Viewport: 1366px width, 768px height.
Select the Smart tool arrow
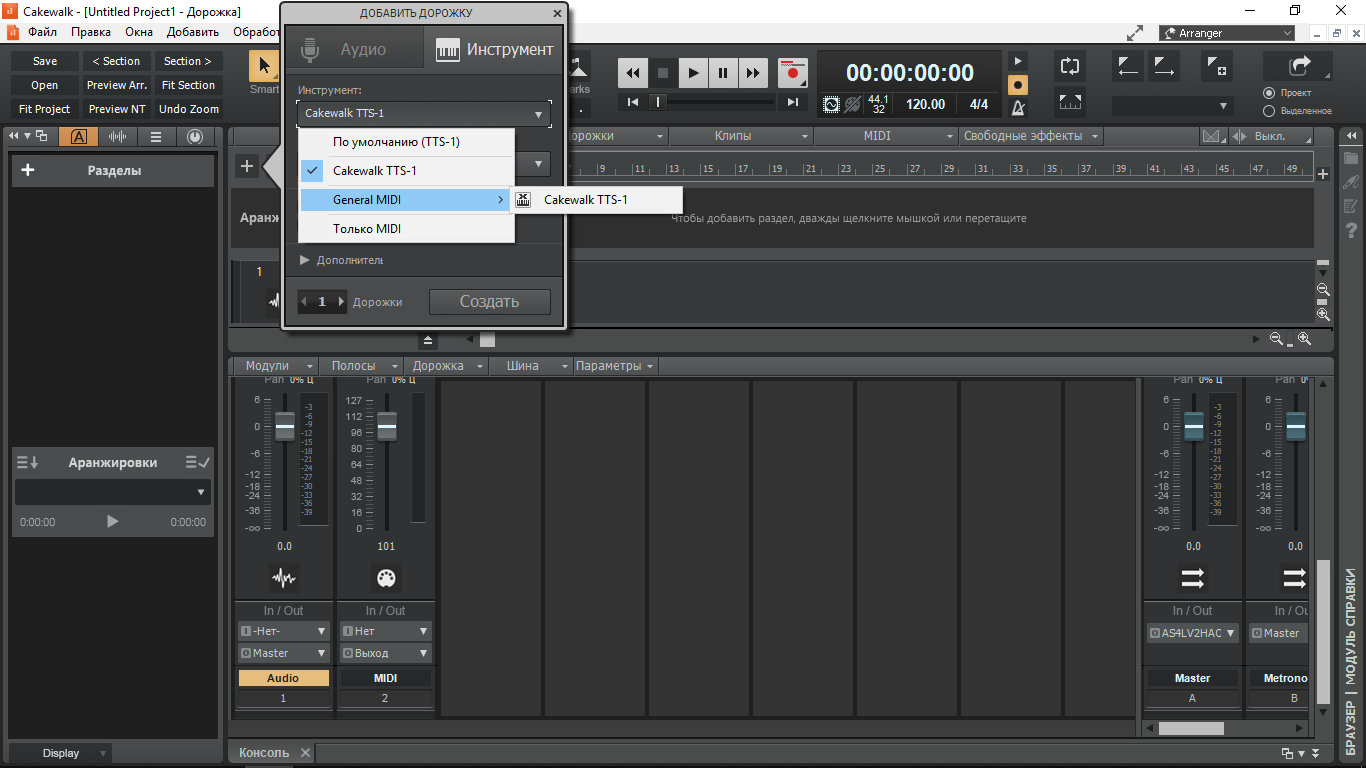[x=264, y=67]
